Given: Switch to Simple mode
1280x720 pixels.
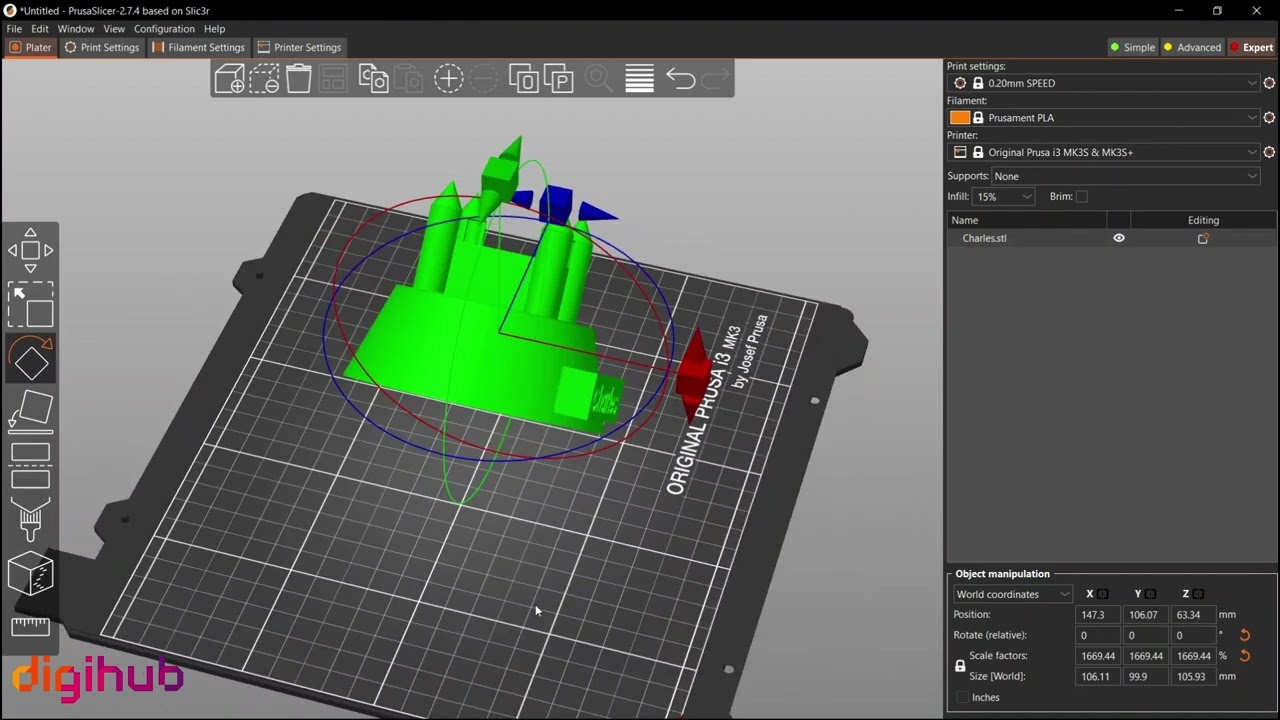Looking at the screenshot, I should click(x=1132, y=47).
